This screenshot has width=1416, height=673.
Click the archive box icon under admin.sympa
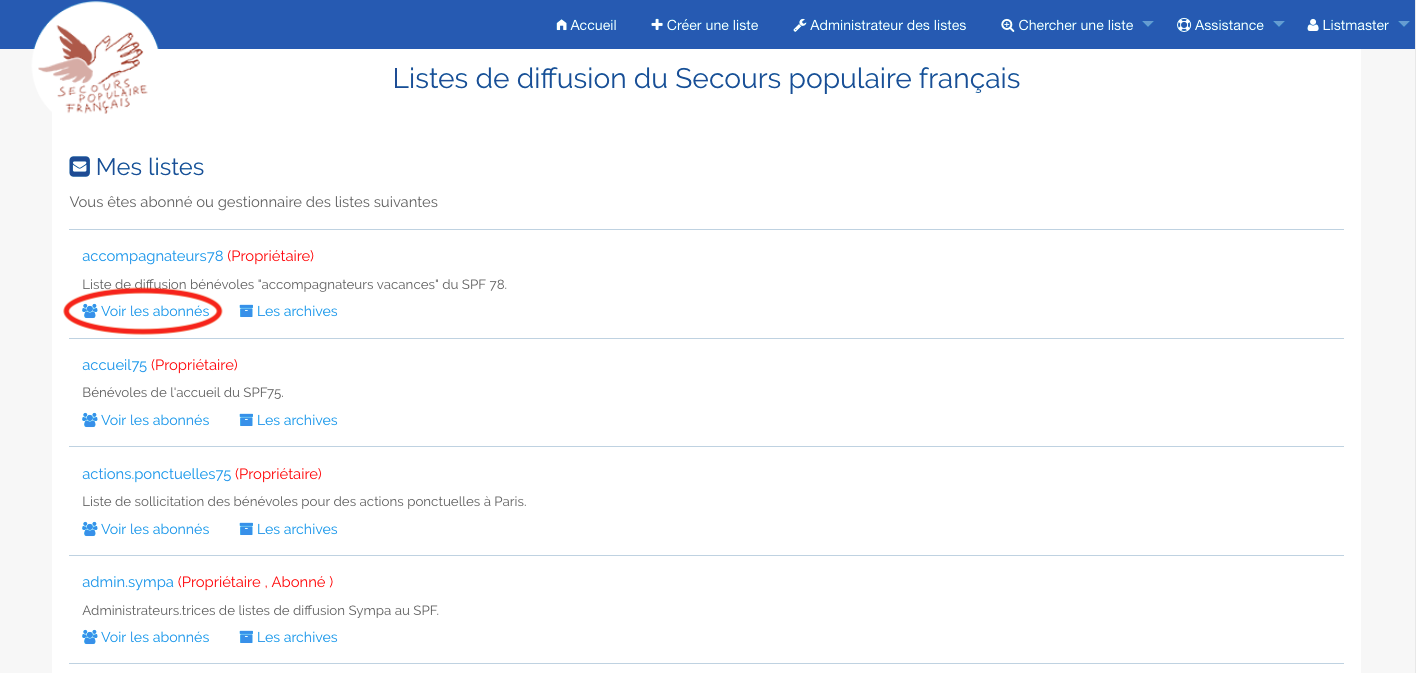click(x=246, y=637)
